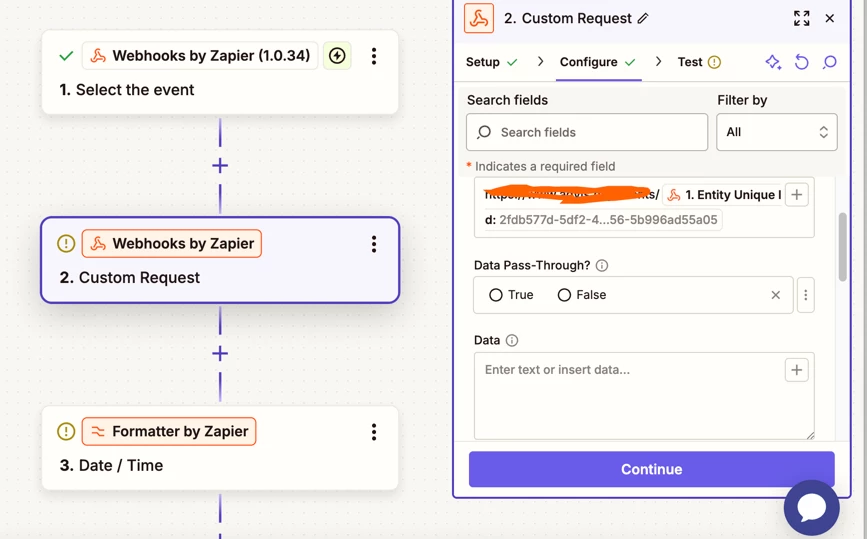Click into the Data text area

644,396
